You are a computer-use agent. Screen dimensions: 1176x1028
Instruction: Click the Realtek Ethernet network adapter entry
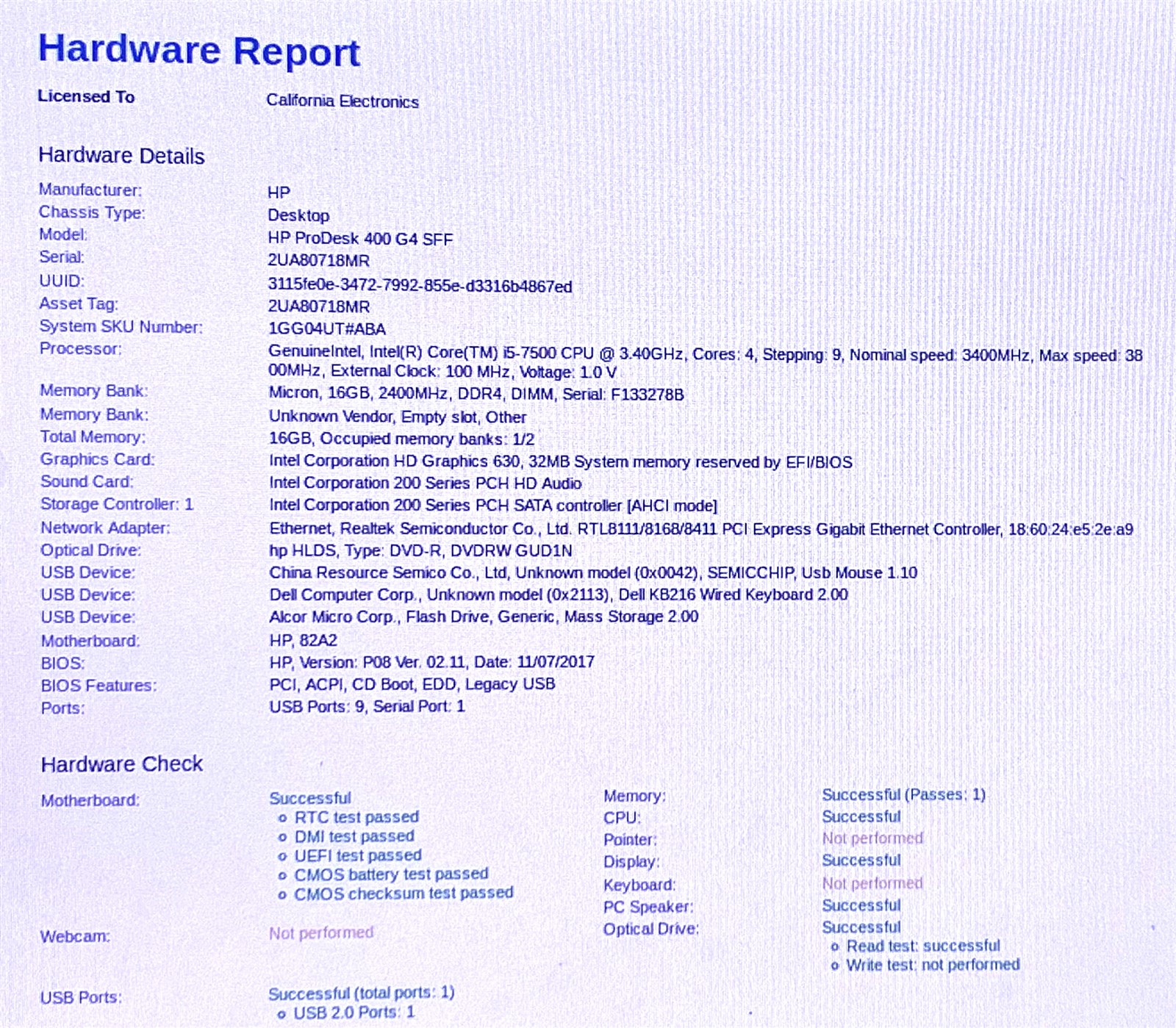(701, 529)
